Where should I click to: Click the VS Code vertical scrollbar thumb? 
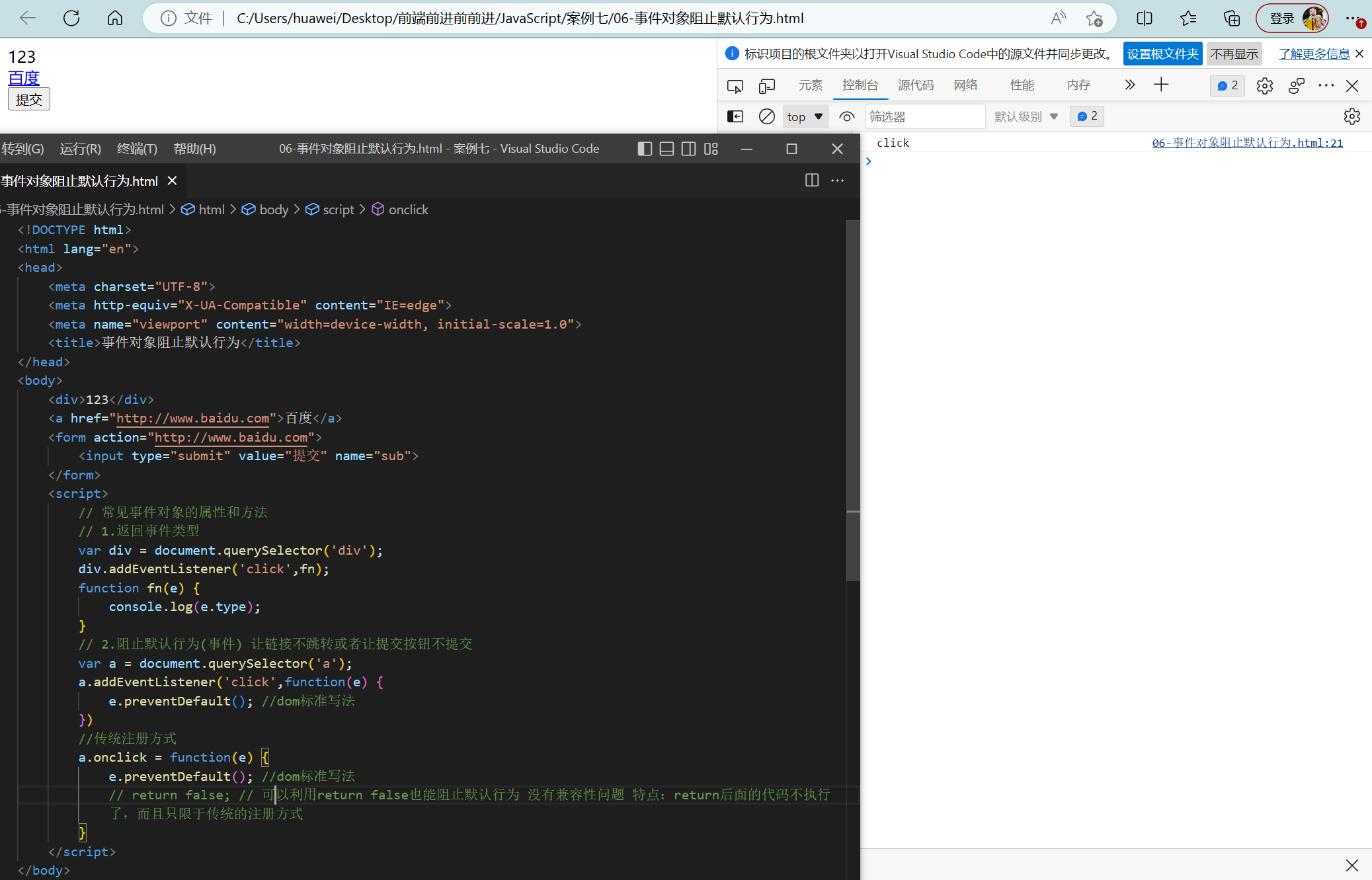pyautogui.click(x=853, y=401)
